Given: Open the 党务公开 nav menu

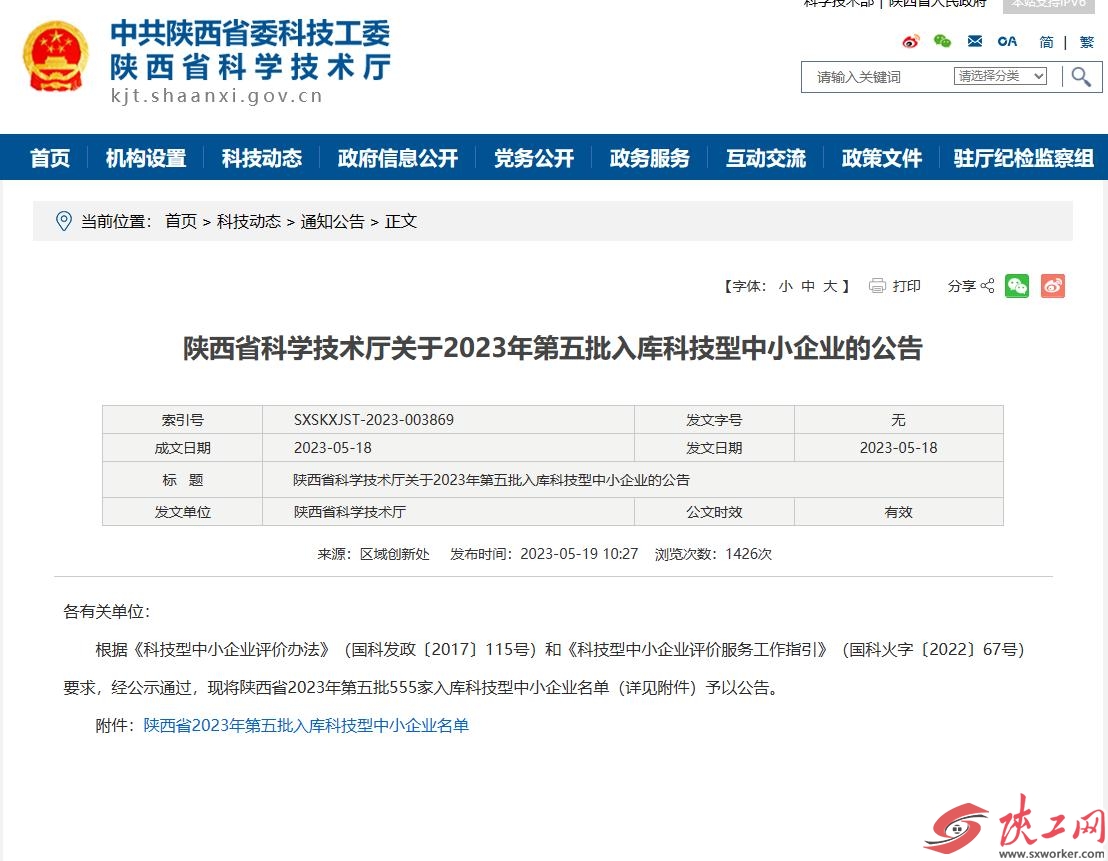Looking at the screenshot, I should (x=534, y=158).
